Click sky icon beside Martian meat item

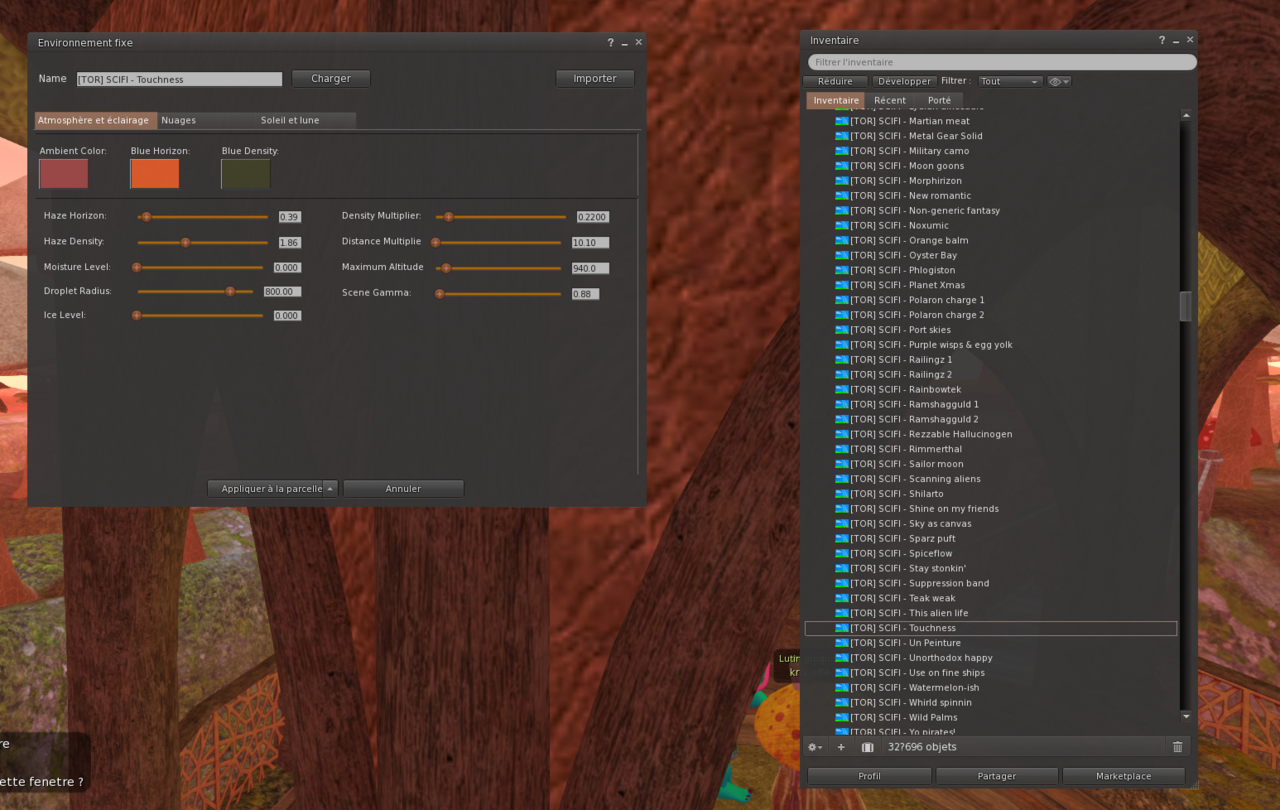841,121
